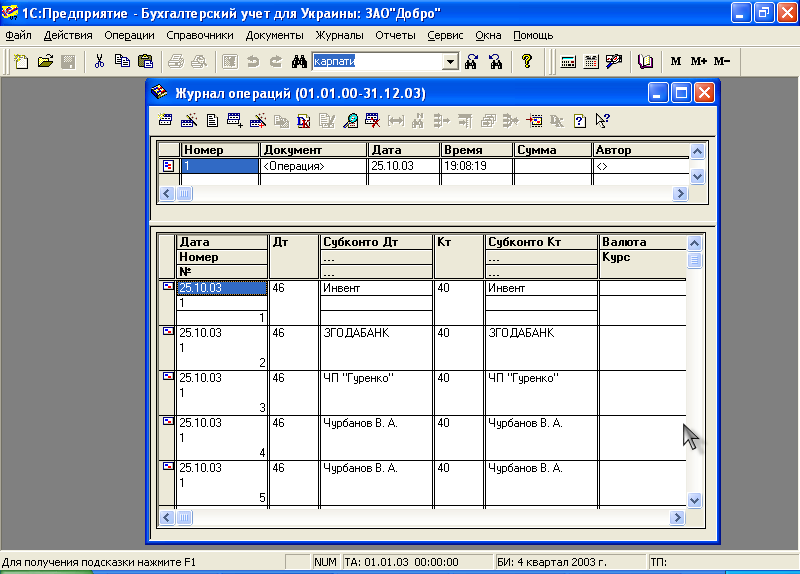Click the Время column header

coord(476,150)
